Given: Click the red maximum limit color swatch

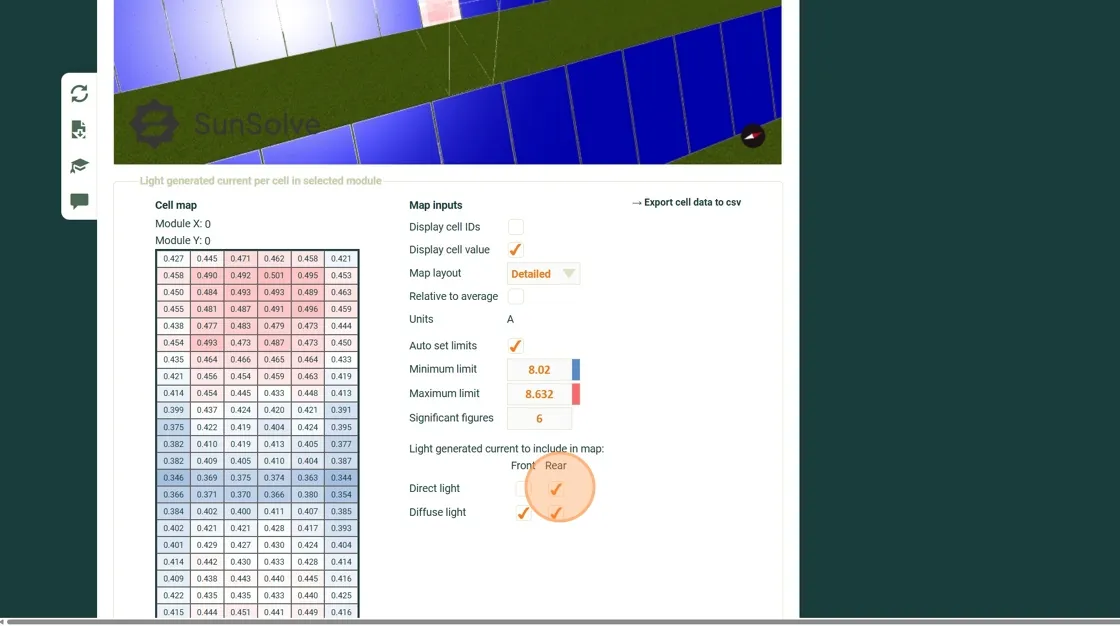Looking at the screenshot, I should [x=576, y=394].
